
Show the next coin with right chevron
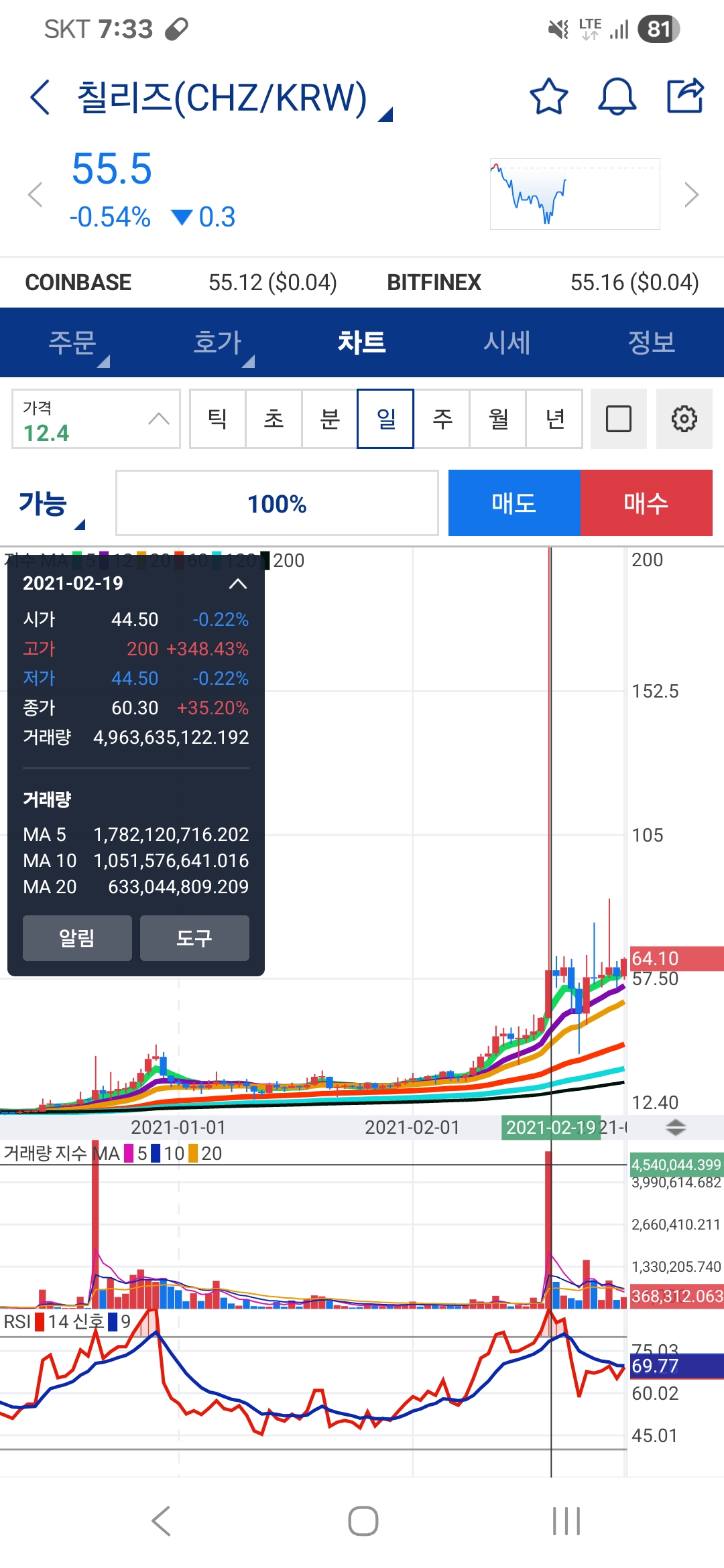pos(691,195)
